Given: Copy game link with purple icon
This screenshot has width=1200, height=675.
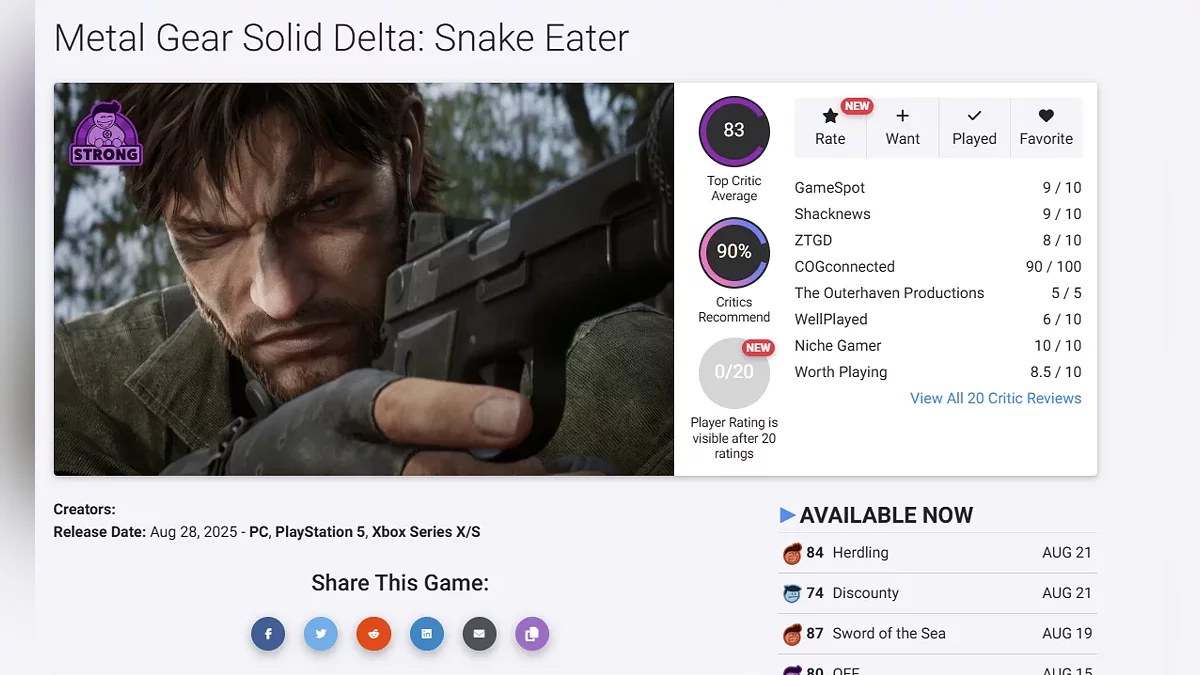Looking at the screenshot, I should pyautogui.click(x=532, y=634).
